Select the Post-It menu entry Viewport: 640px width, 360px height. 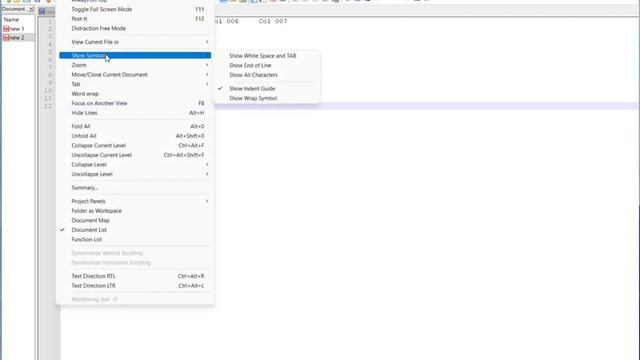click(135, 19)
